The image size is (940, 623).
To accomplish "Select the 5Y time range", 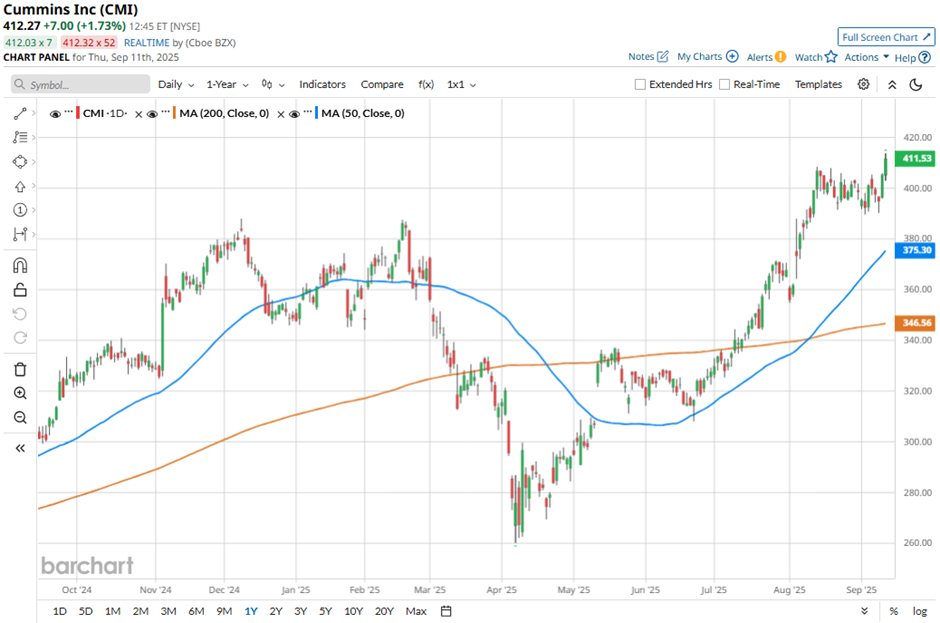I will pos(325,611).
